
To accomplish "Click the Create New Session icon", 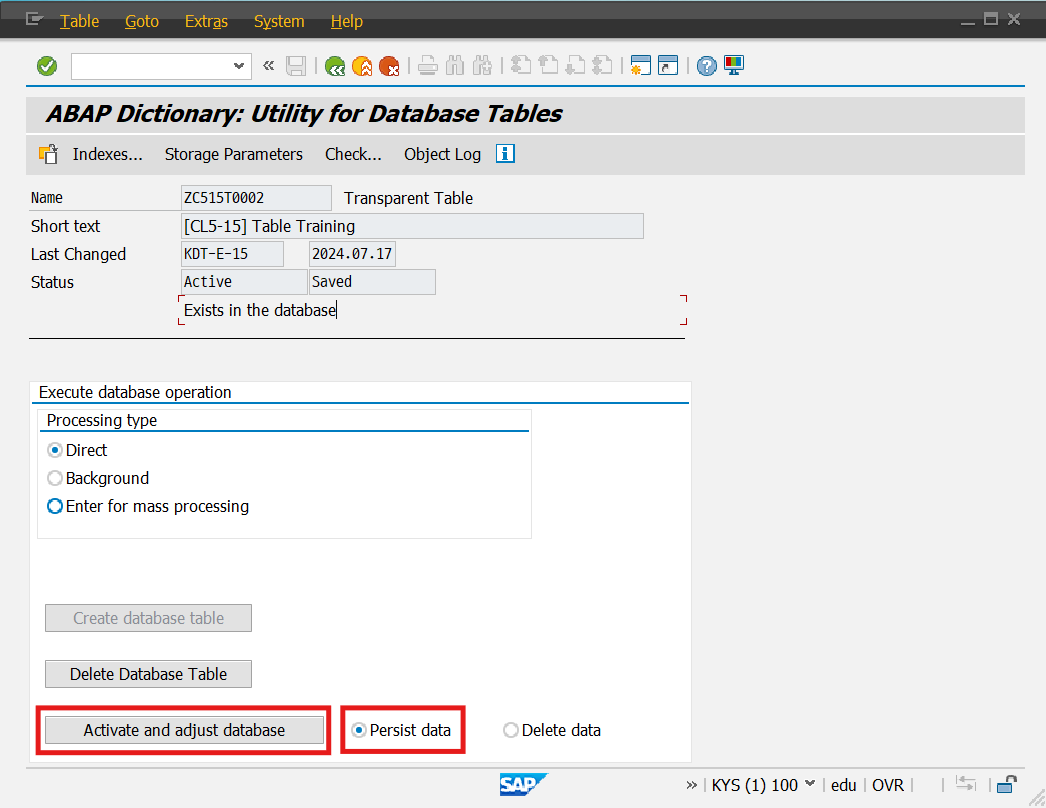I will pyautogui.click(x=640, y=65).
